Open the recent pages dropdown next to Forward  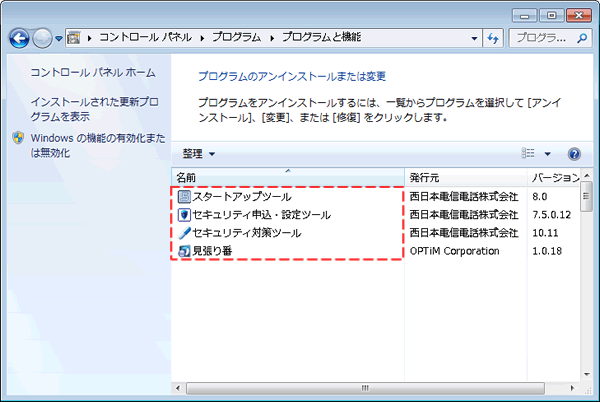pos(59,38)
